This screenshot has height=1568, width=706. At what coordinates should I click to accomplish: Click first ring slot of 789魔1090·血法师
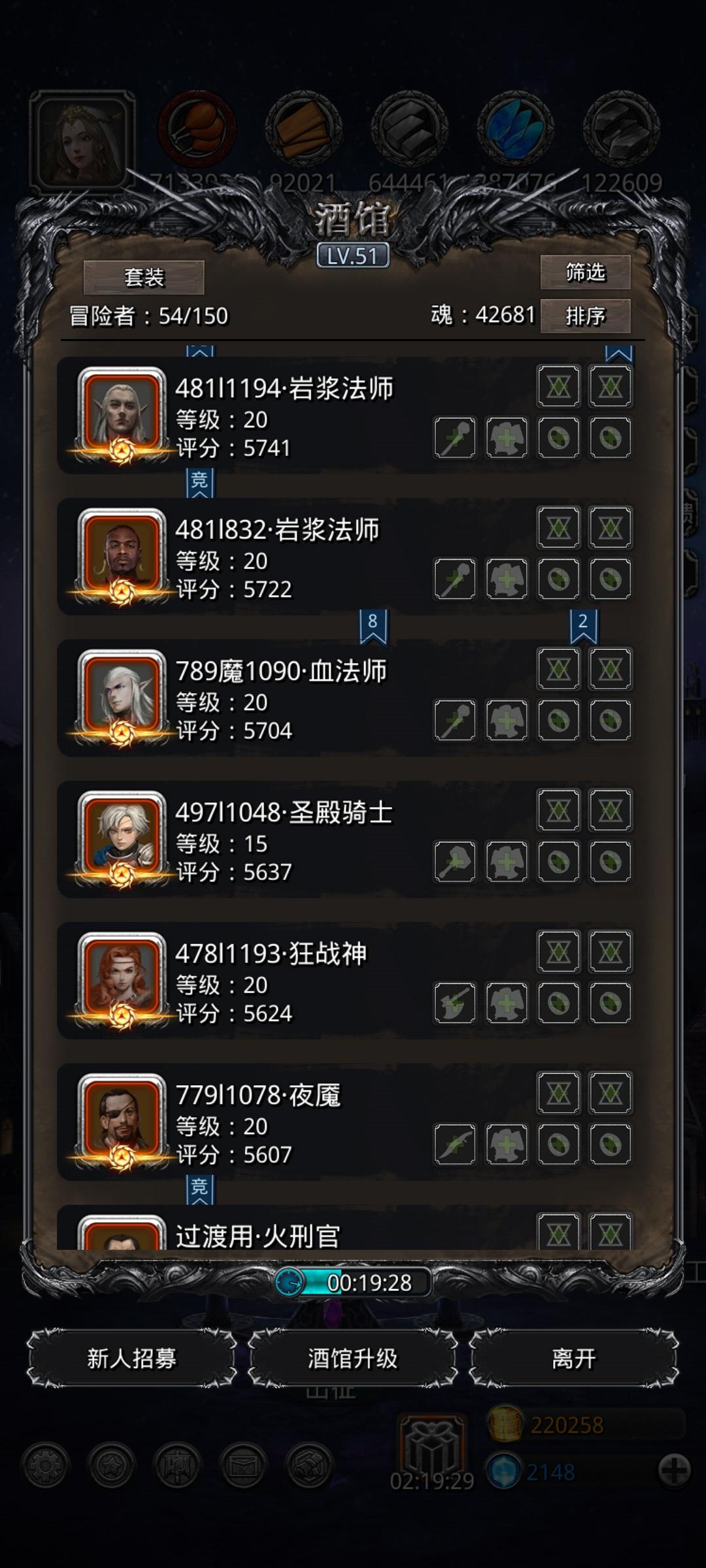pyautogui.click(x=558, y=721)
